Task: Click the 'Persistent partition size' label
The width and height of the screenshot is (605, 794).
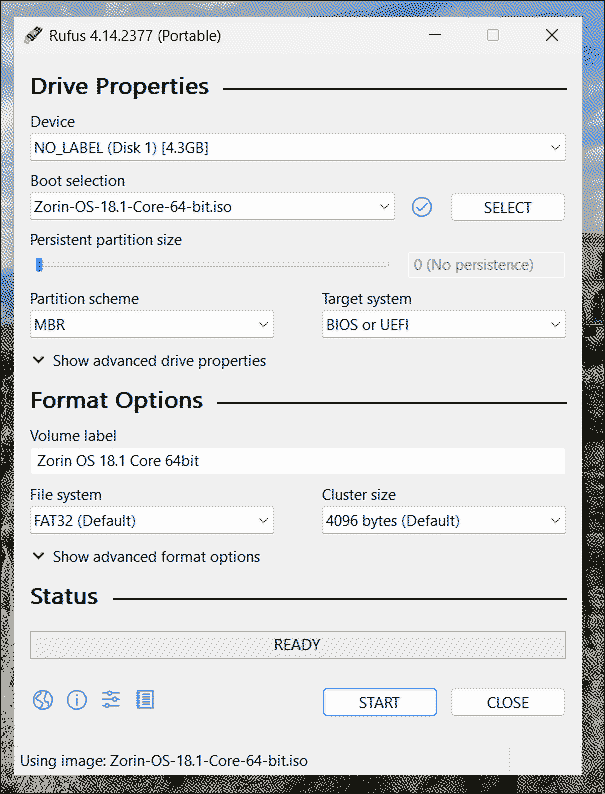Action: (x=106, y=240)
